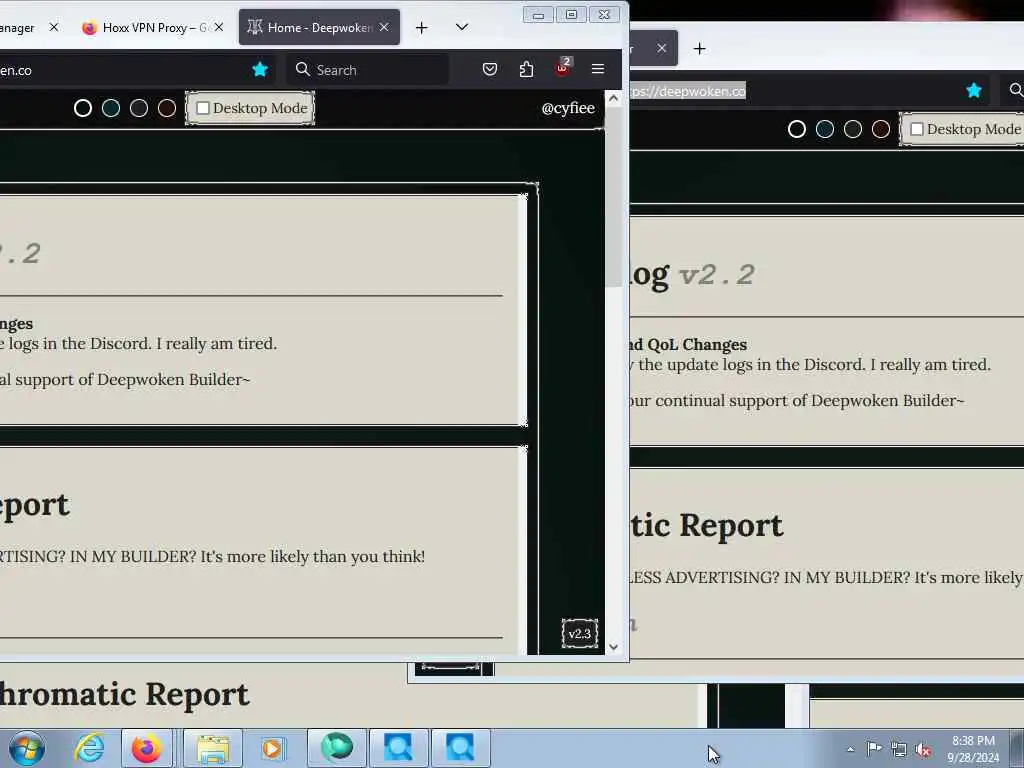Select the brown theme circle in right window
The width and height of the screenshot is (1024, 768).
881,129
